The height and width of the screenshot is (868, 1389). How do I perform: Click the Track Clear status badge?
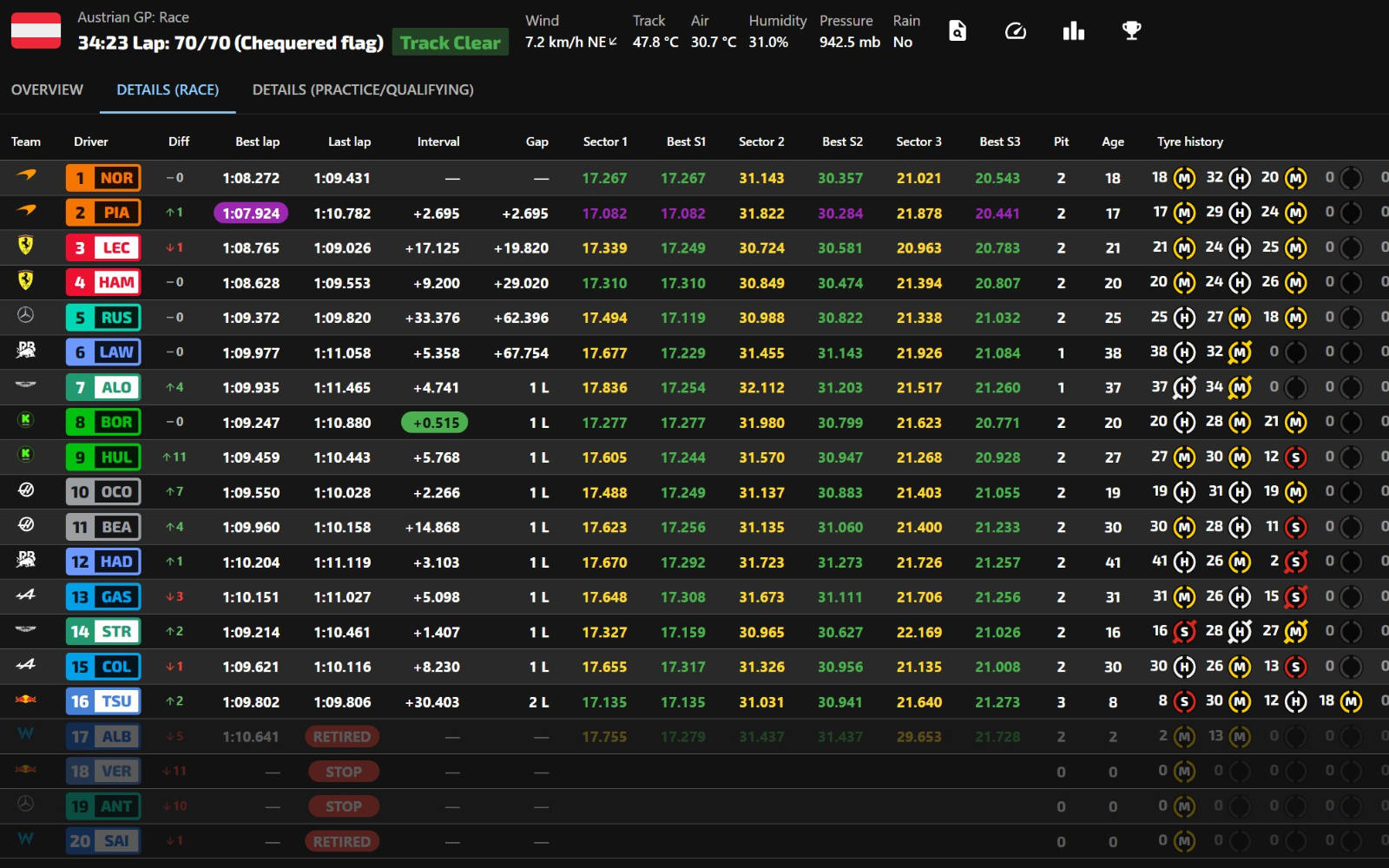450,43
